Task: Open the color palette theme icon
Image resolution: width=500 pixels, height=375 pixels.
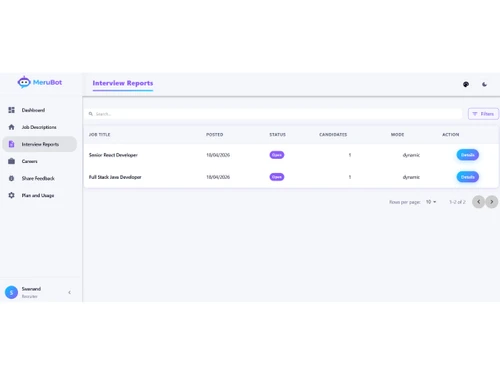Action: (x=466, y=84)
